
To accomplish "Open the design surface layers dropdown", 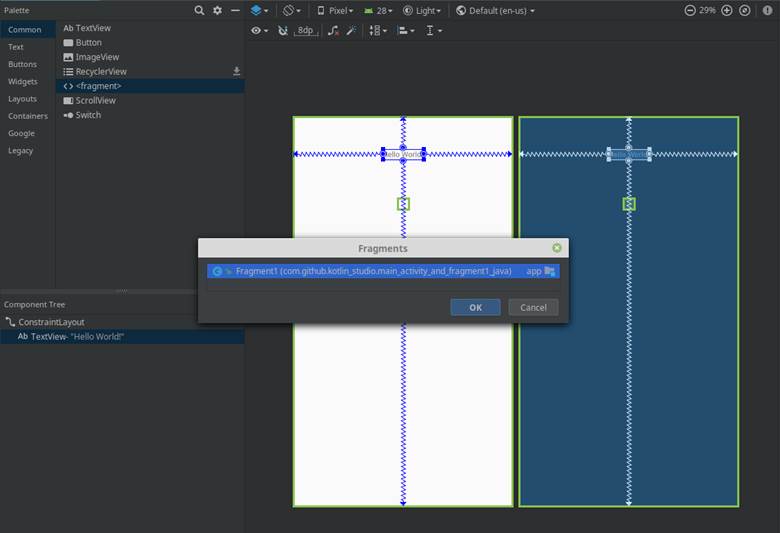I will (x=259, y=10).
